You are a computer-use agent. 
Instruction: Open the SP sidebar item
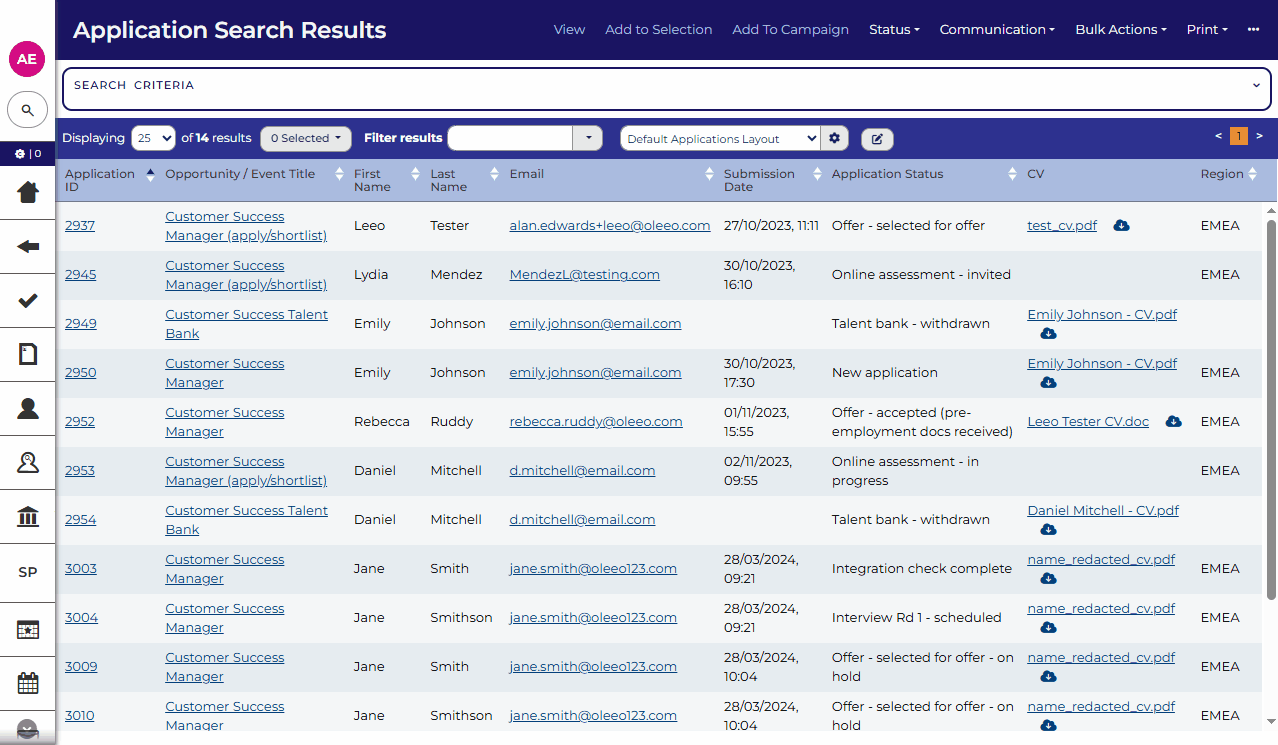[28, 573]
